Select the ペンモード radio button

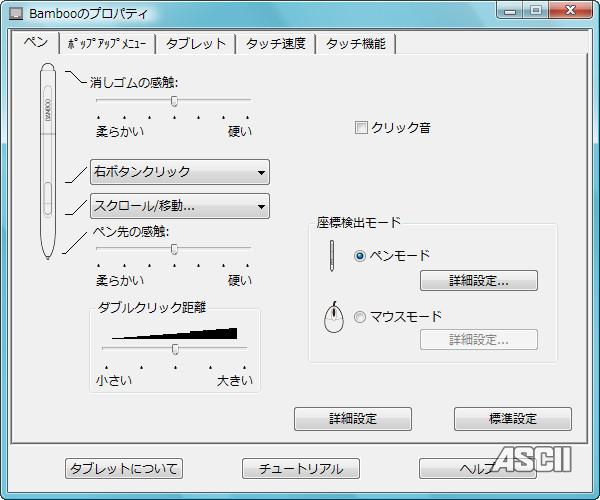[360, 256]
